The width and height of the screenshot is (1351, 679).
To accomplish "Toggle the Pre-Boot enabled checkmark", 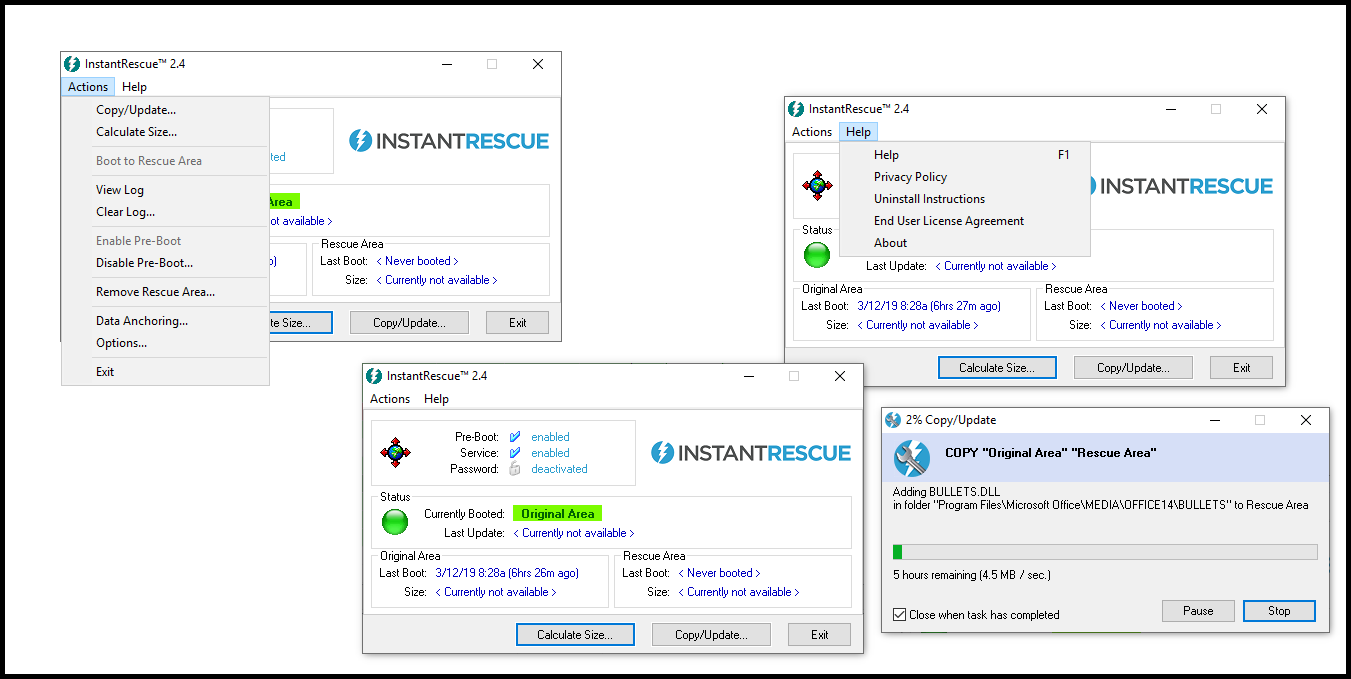I will [515, 437].
